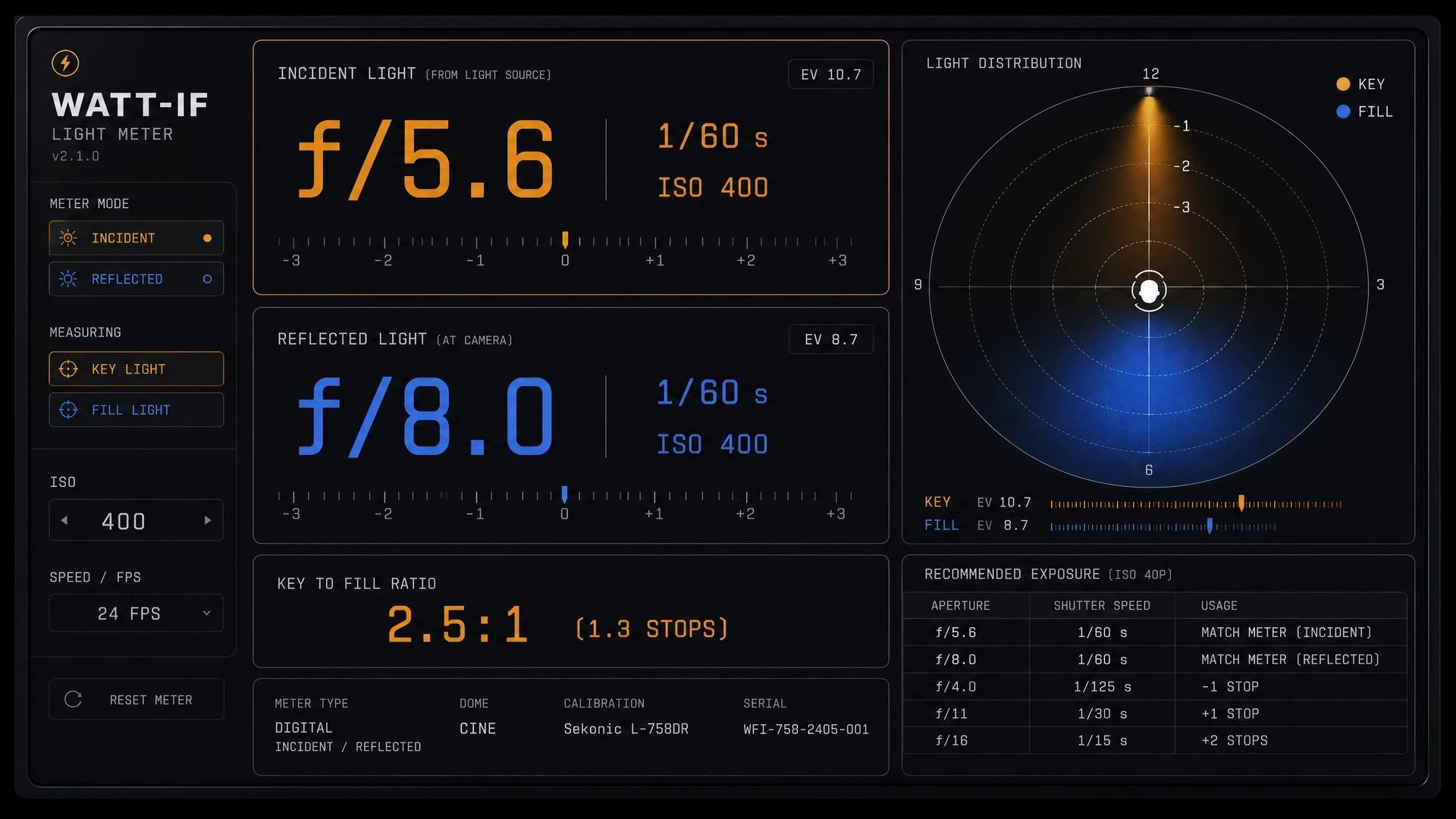Click "MATCH METER (REFLECTED)" usage cell

(x=1290, y=660)
